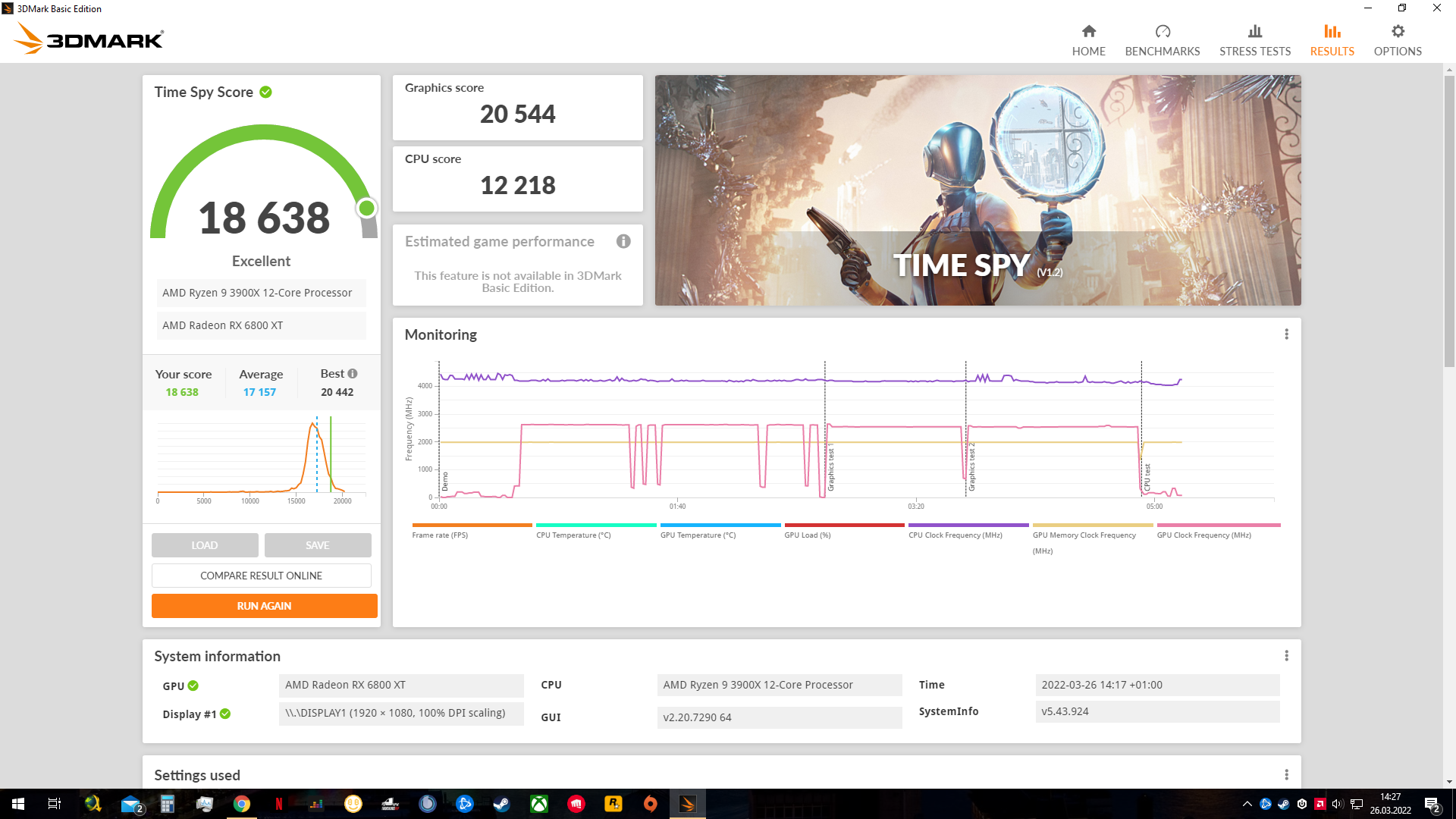Viewport: 1456px width, 819px height.
Task: Open the Home section icon
Action: click(x=1088, y=32)
